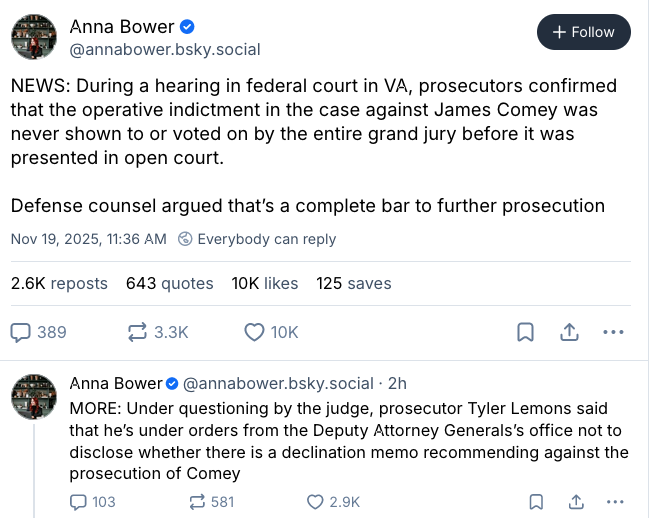Like the main post with heart icon
Screen dimensions: 652x518
click(x=254, y=332)
